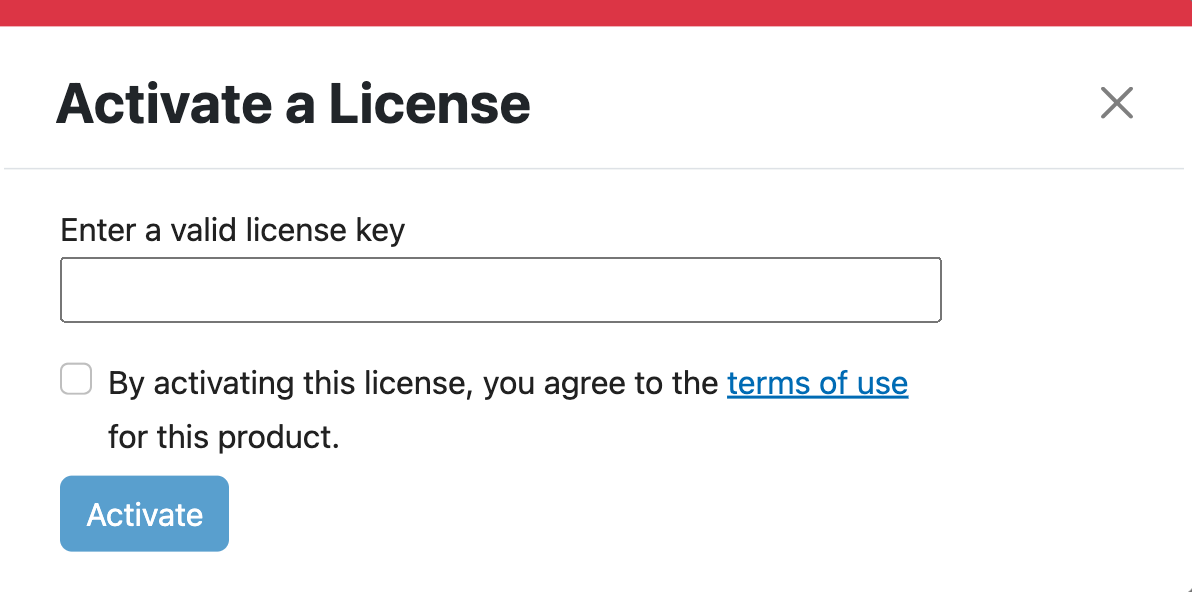Enable the agreement box beside "By activating"
Image resolution: width=1192 pixels, height=592 pixels.
(x=76, y=380)
